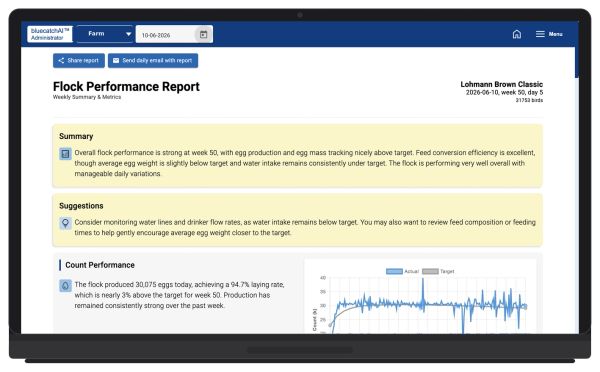This screenshot has width=600, height=372.
Task: Click the 2026-06-10, week 50, day 5 text
Action: point(504,93)
